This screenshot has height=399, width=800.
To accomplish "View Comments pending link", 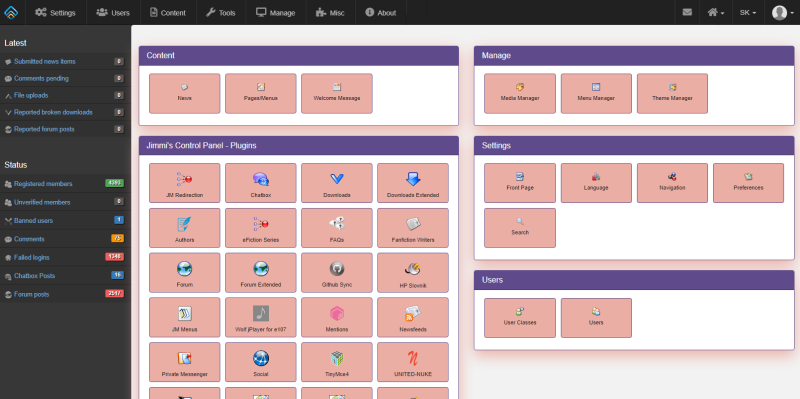I will (x=41, y=79).
